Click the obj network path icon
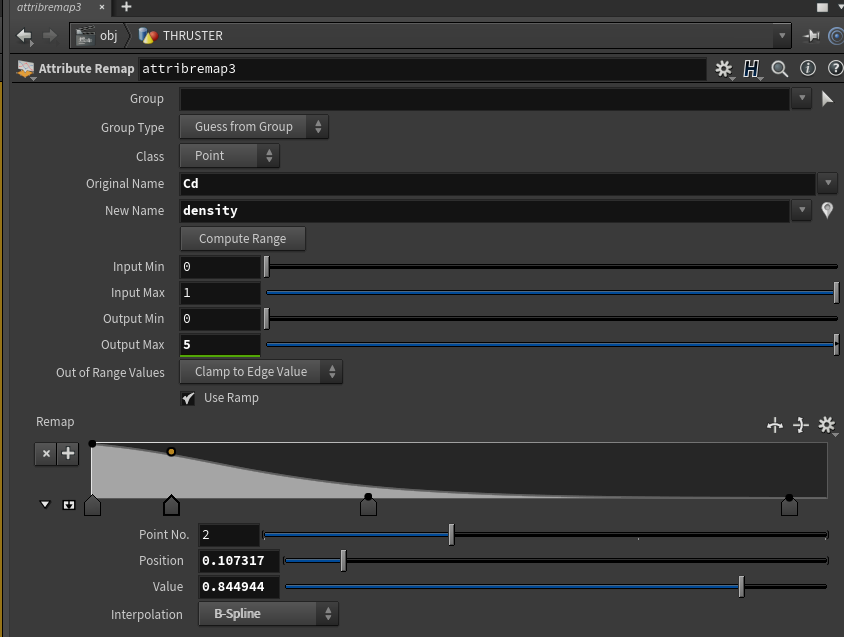Image resolution: width=844 pixels, height=637 pixels. tap(85, 36)
